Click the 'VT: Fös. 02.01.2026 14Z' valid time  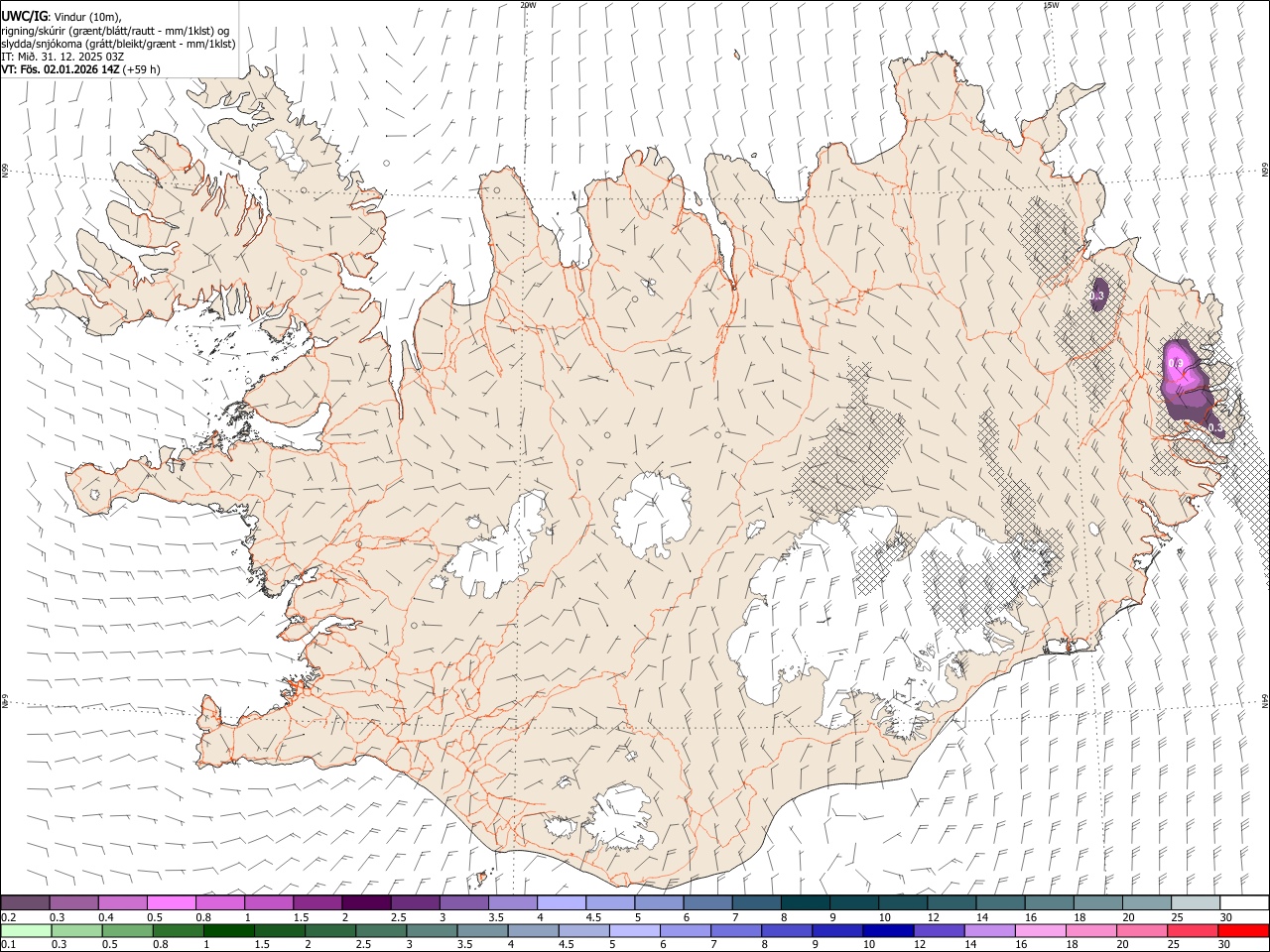(x=61, y=70)
